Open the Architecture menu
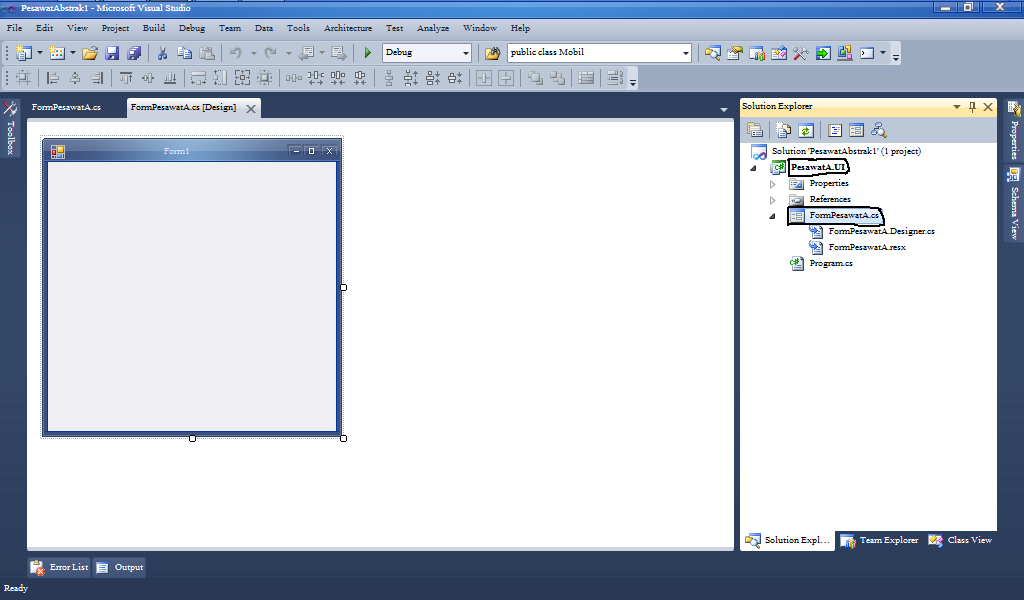This screenshot has height=600, width=1024. click(348, 28)
